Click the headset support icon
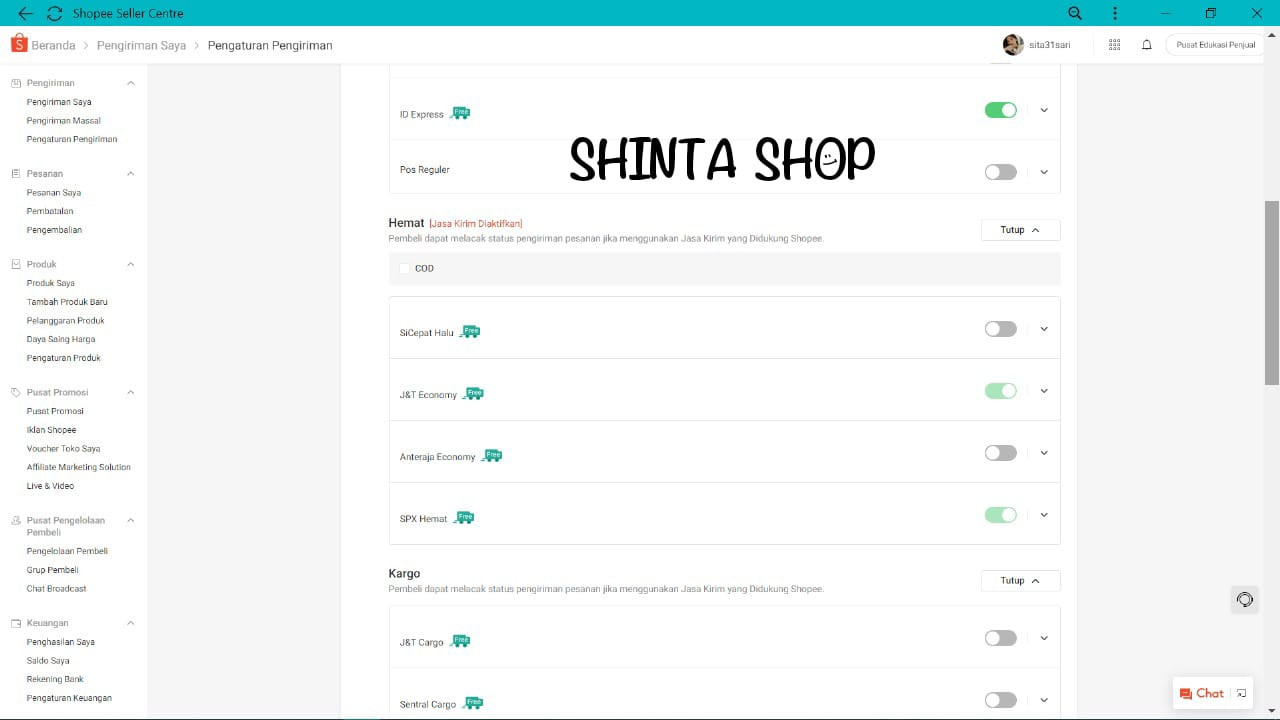The height and width of the screenshot is (720, 1280). [x=1245, y=599]
